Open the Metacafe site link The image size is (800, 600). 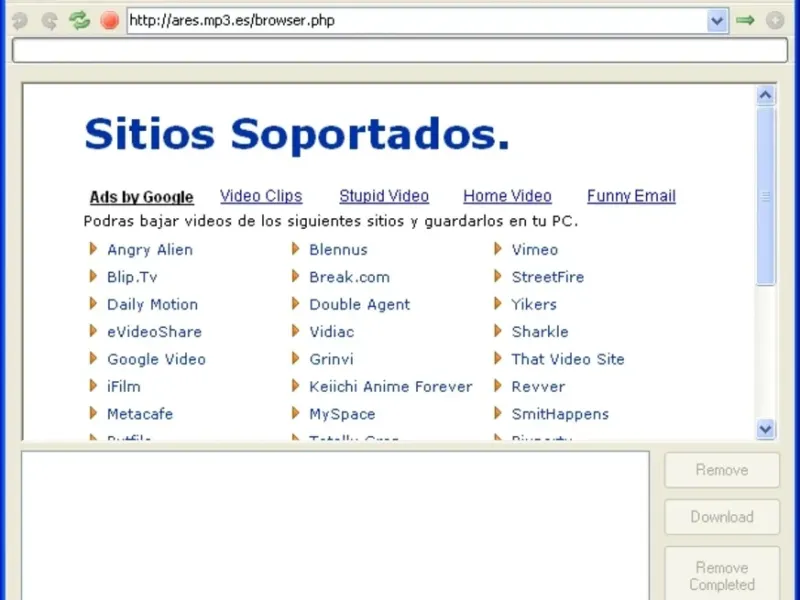(x=140, y=414)
